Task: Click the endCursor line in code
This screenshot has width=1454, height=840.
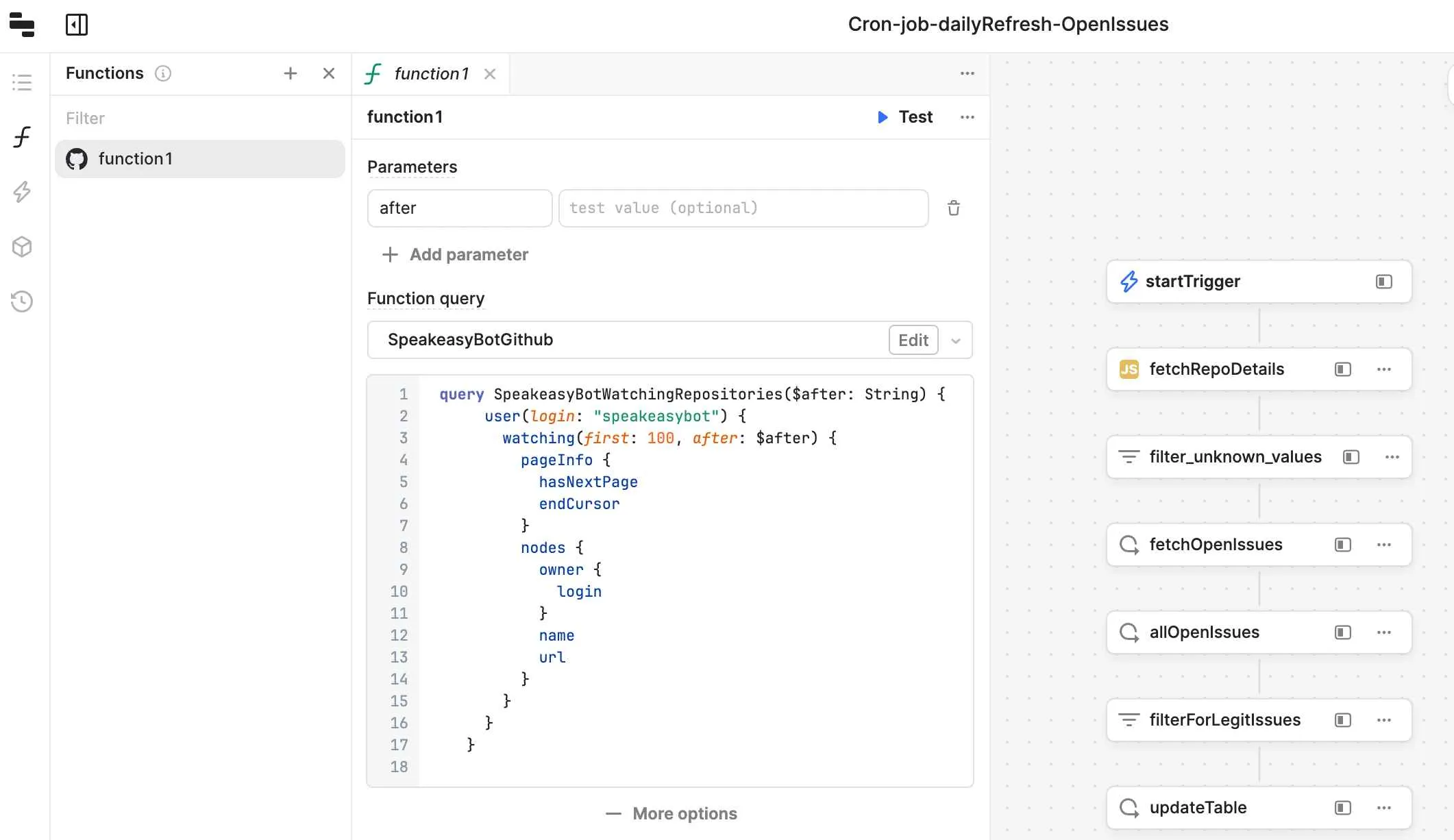Action: (x=579, y=504)
